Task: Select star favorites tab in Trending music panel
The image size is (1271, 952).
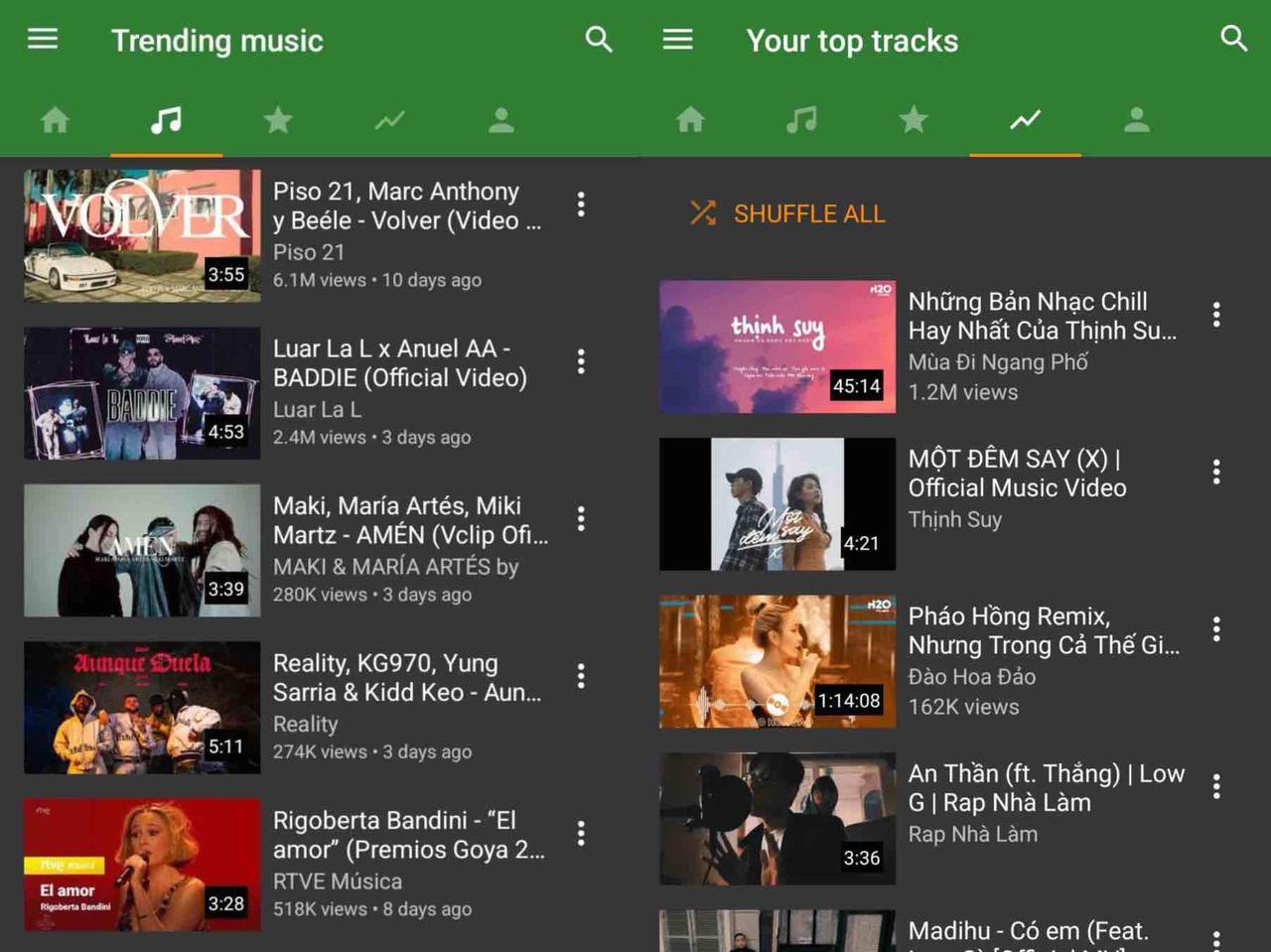Action: (278, 121)
